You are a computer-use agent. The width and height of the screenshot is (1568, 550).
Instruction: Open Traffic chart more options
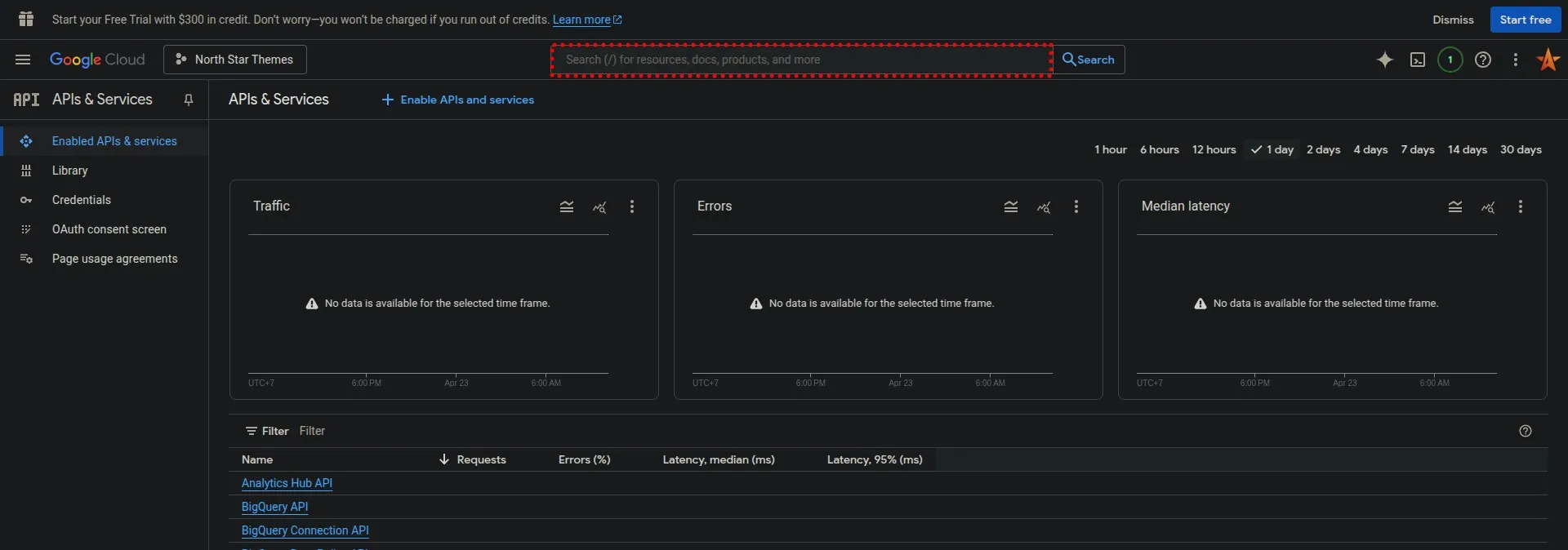632,206
